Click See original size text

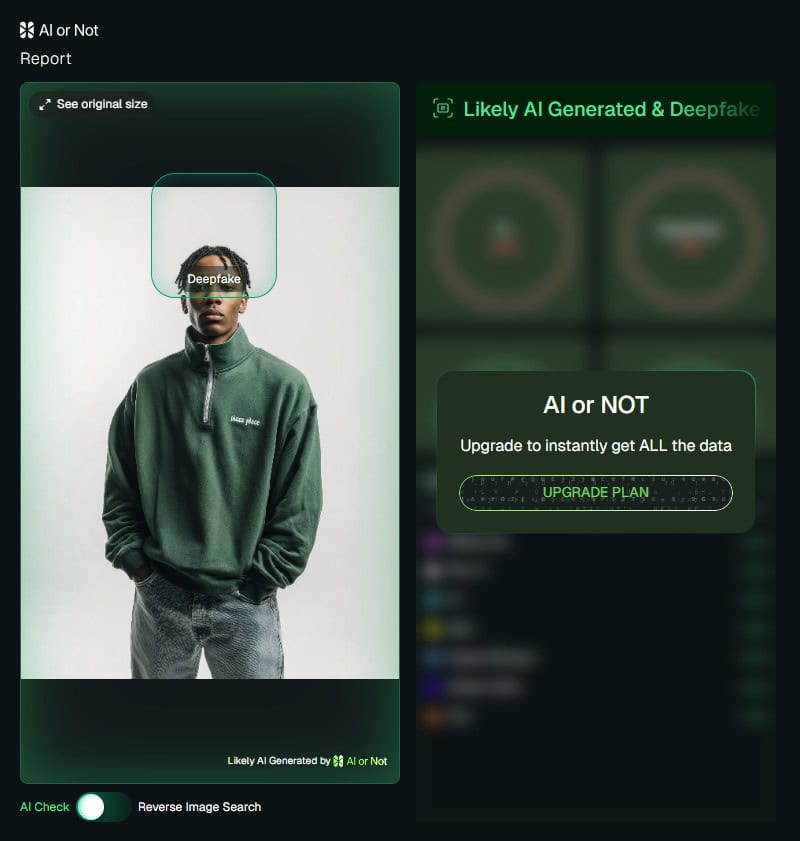point(102,104)
